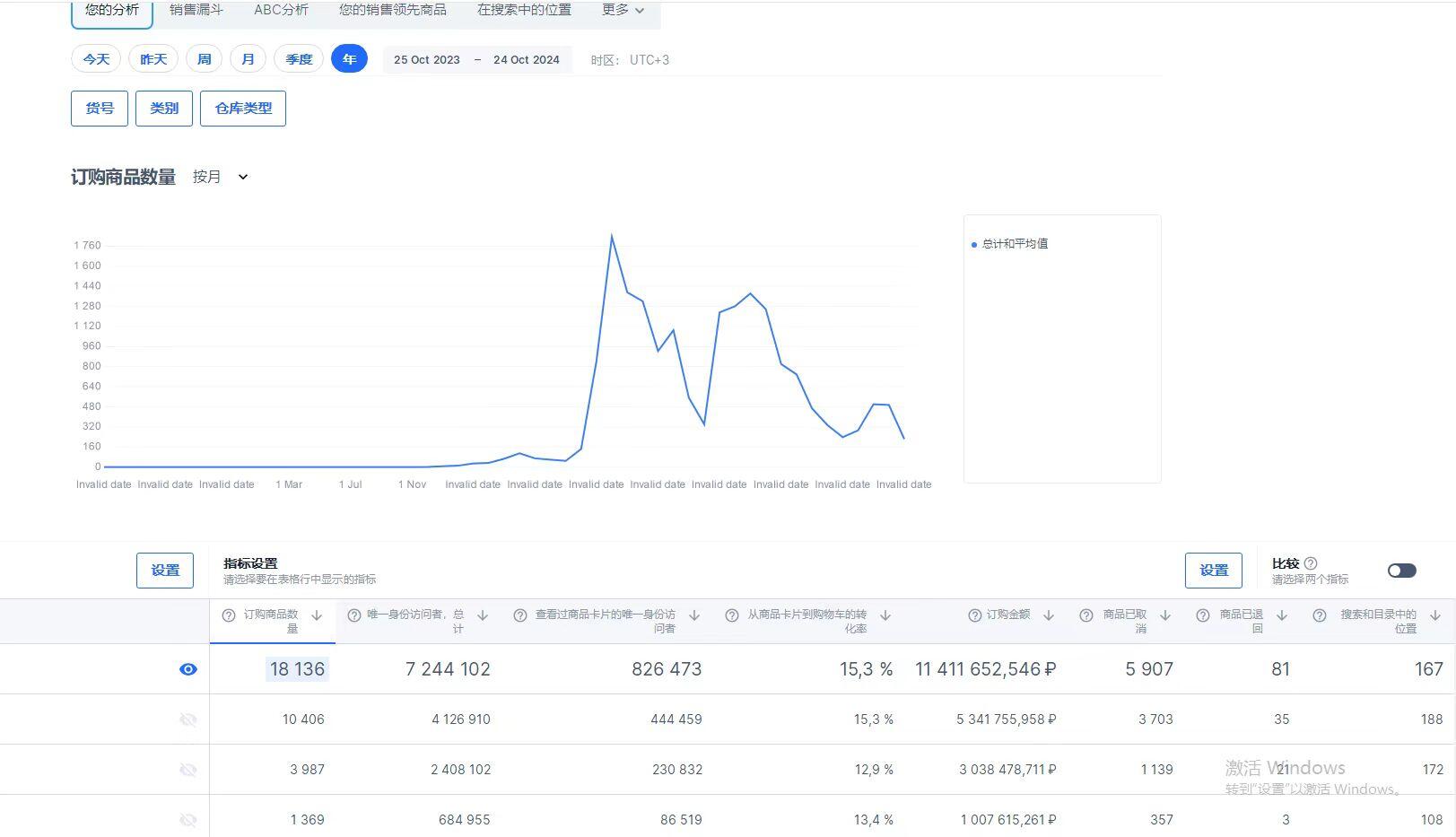Open the 类别 filter
This screenshot has height=837, width=1456.
click(164, 109)
